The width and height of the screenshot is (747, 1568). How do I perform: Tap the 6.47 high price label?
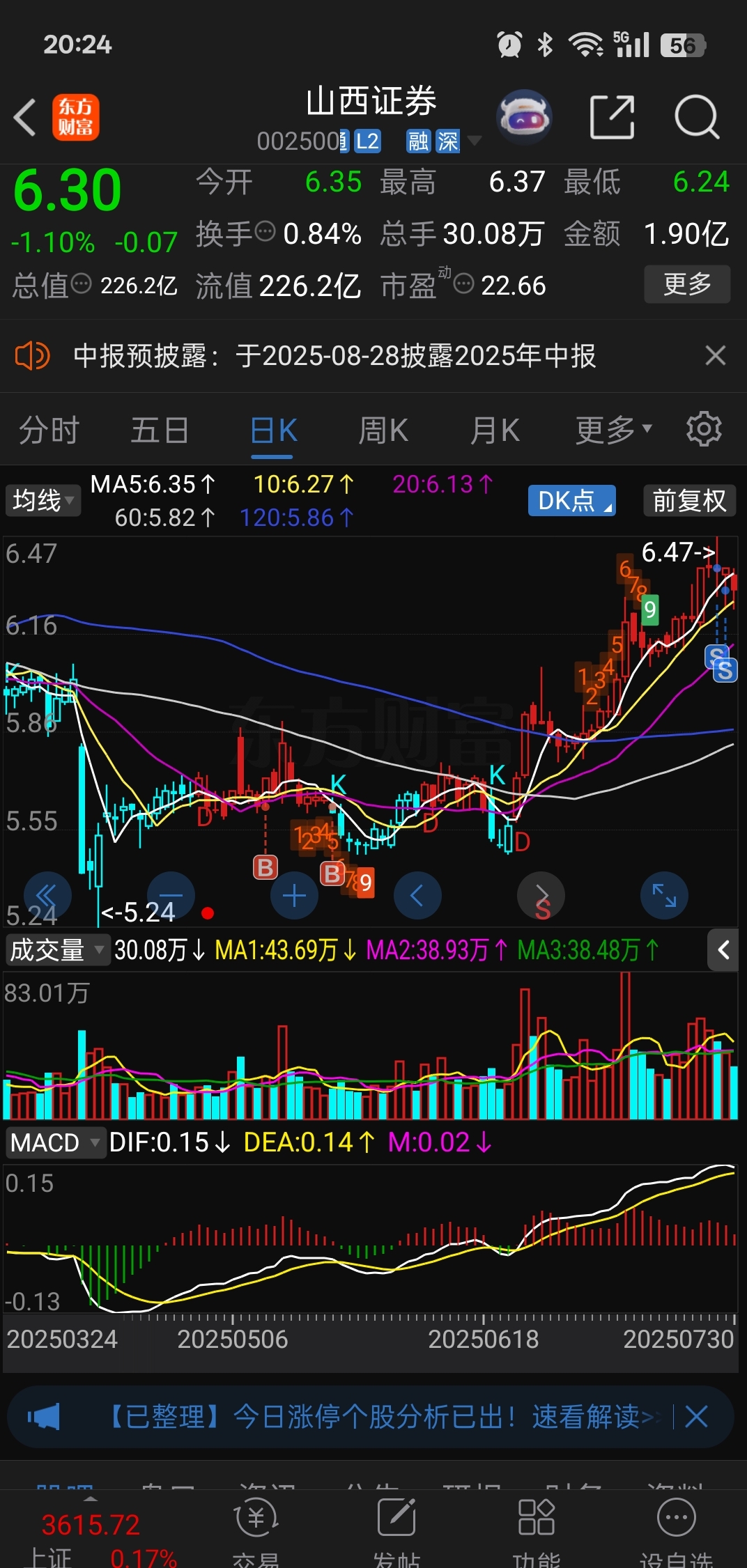tap(678, 552)
